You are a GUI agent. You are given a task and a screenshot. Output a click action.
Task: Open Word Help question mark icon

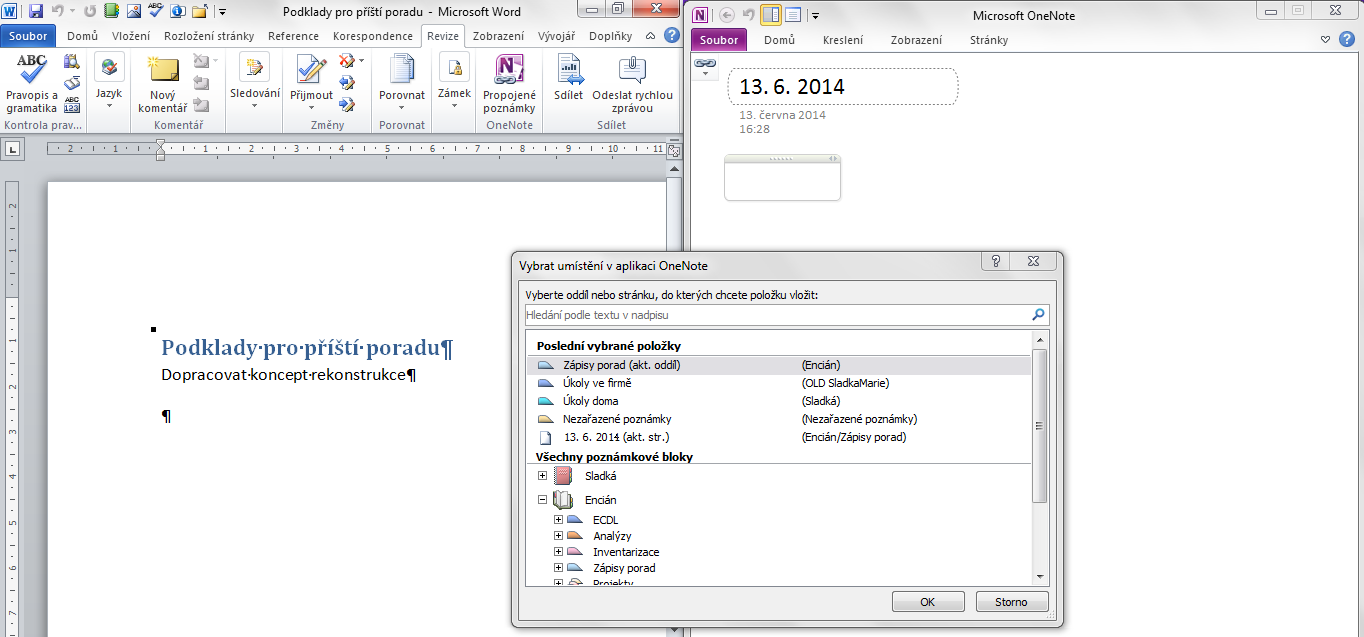(672, 36)
